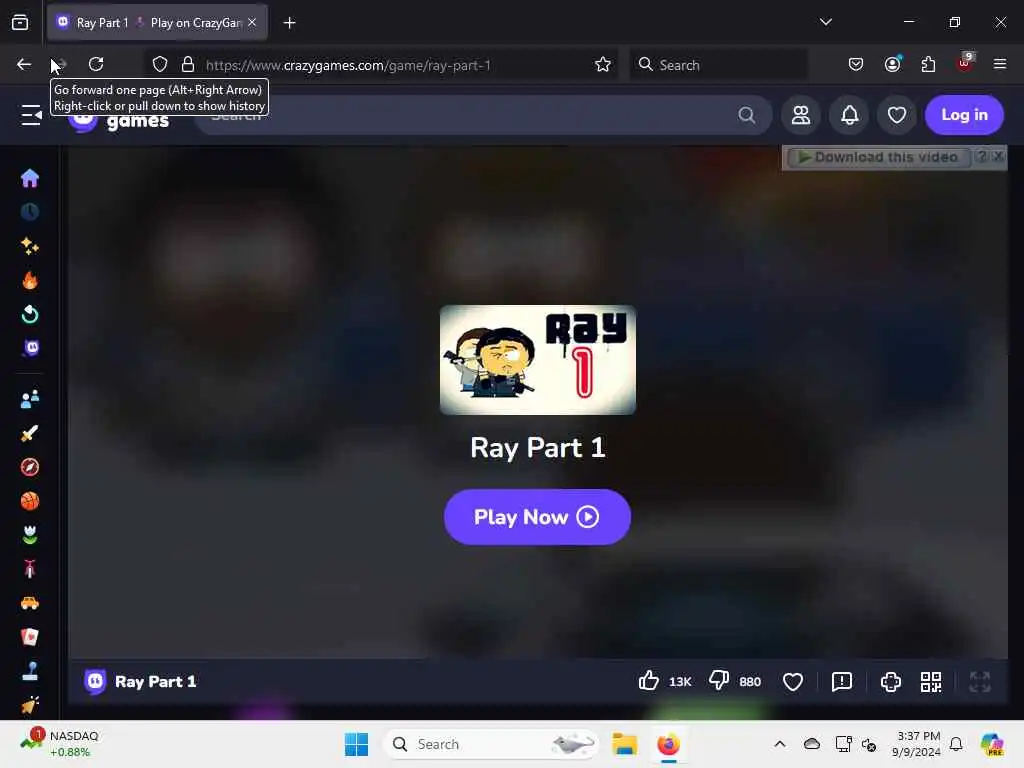Collapse the CrazyGames sidebar menu icon
The width and height of the screenshot is (1024, 768).
(31, 115)
